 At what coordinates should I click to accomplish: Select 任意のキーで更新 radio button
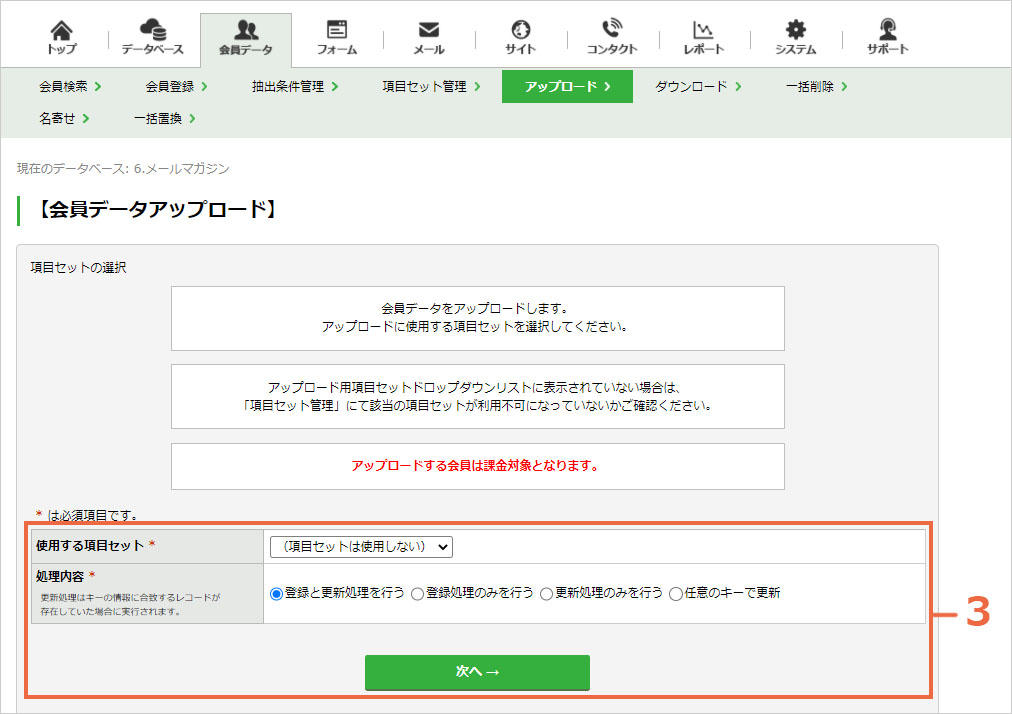pos(676,594)
